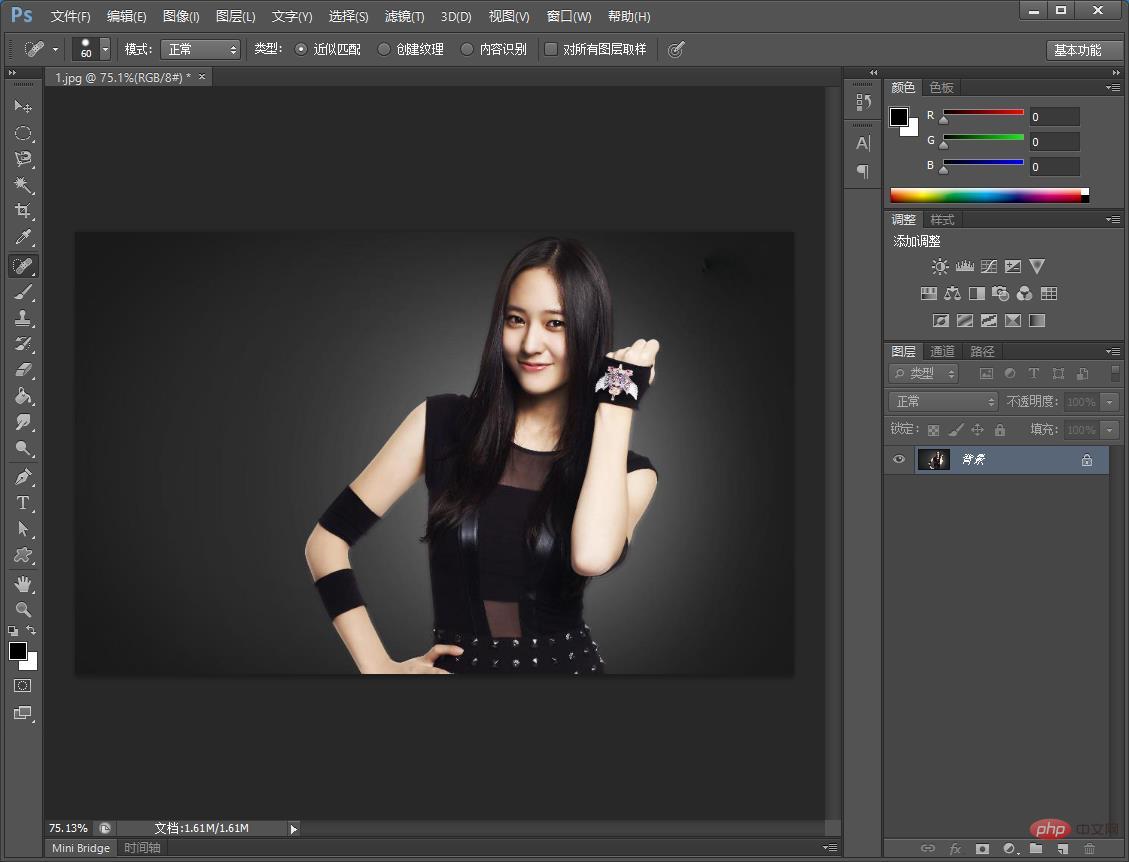Image resolution: width=1129 pixels, height=862 pixels.
Task: Select the Hand tool
Action: [x=23, y=583]
